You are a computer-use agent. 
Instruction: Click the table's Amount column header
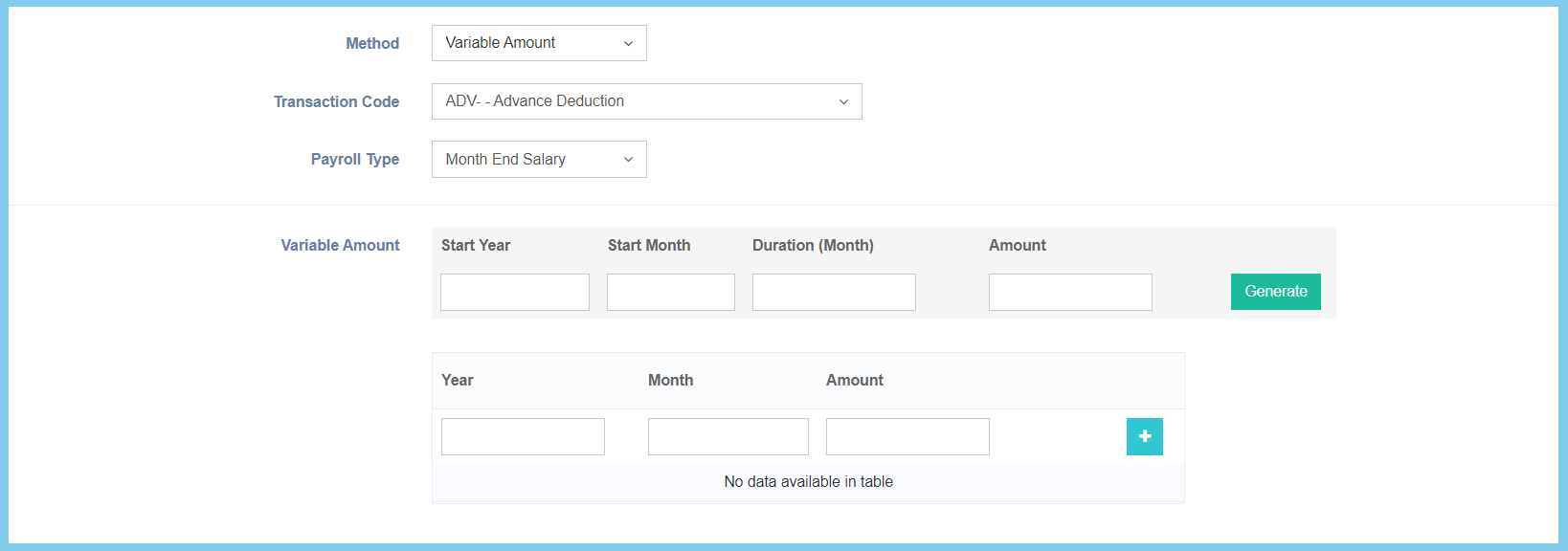point(854,380)
